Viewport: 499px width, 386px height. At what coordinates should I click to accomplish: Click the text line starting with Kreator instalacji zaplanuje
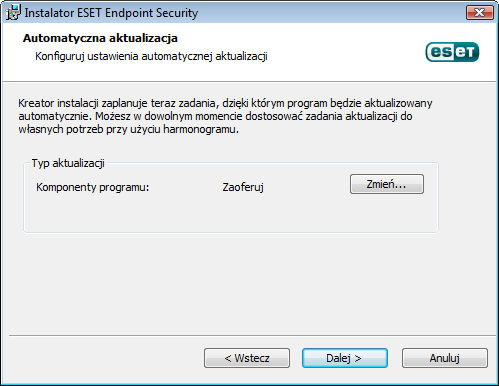pyautogui.click(x=225, y=103)
